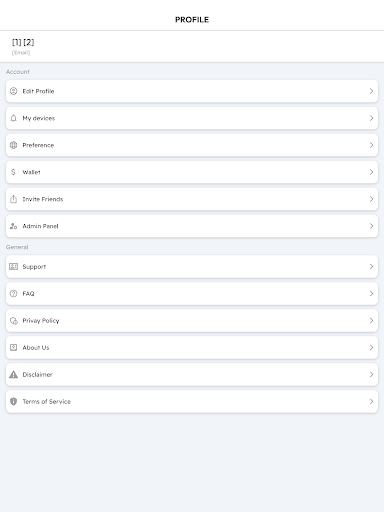Go to the Admin Panel
384x512 pixels.
tap(192, 226)
